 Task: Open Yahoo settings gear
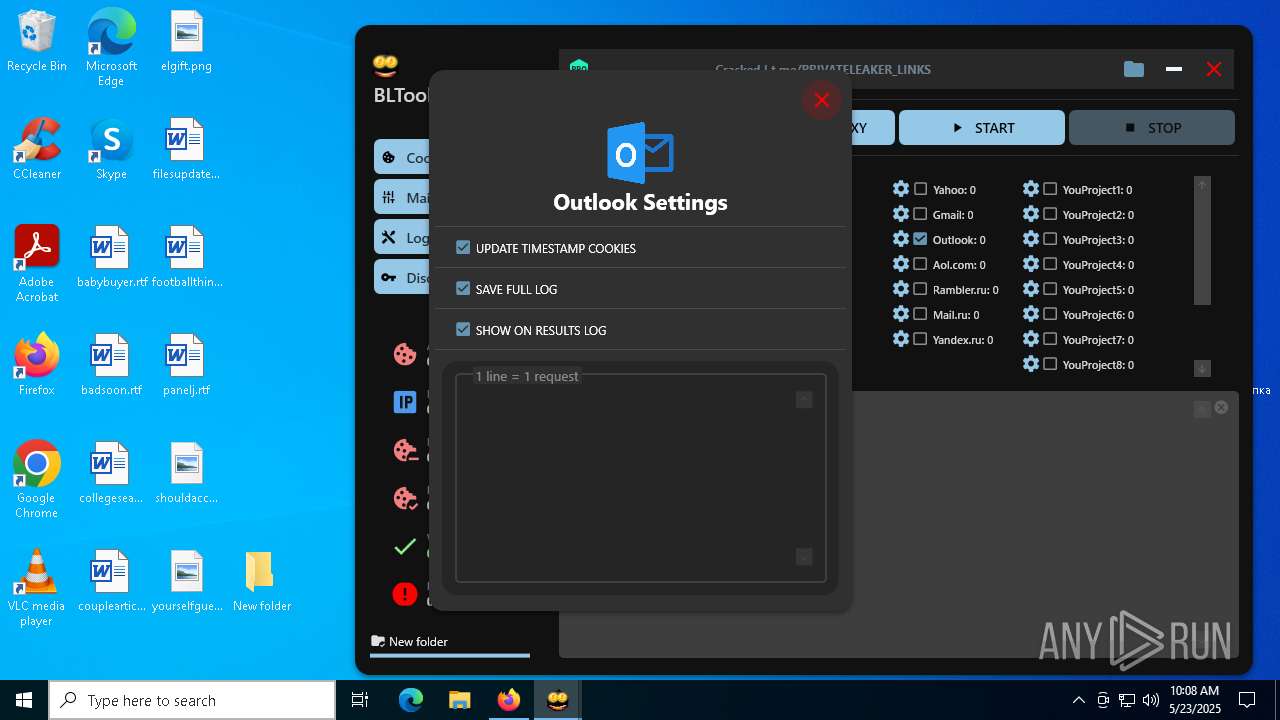pyautogui.click(x=901, y=189)
